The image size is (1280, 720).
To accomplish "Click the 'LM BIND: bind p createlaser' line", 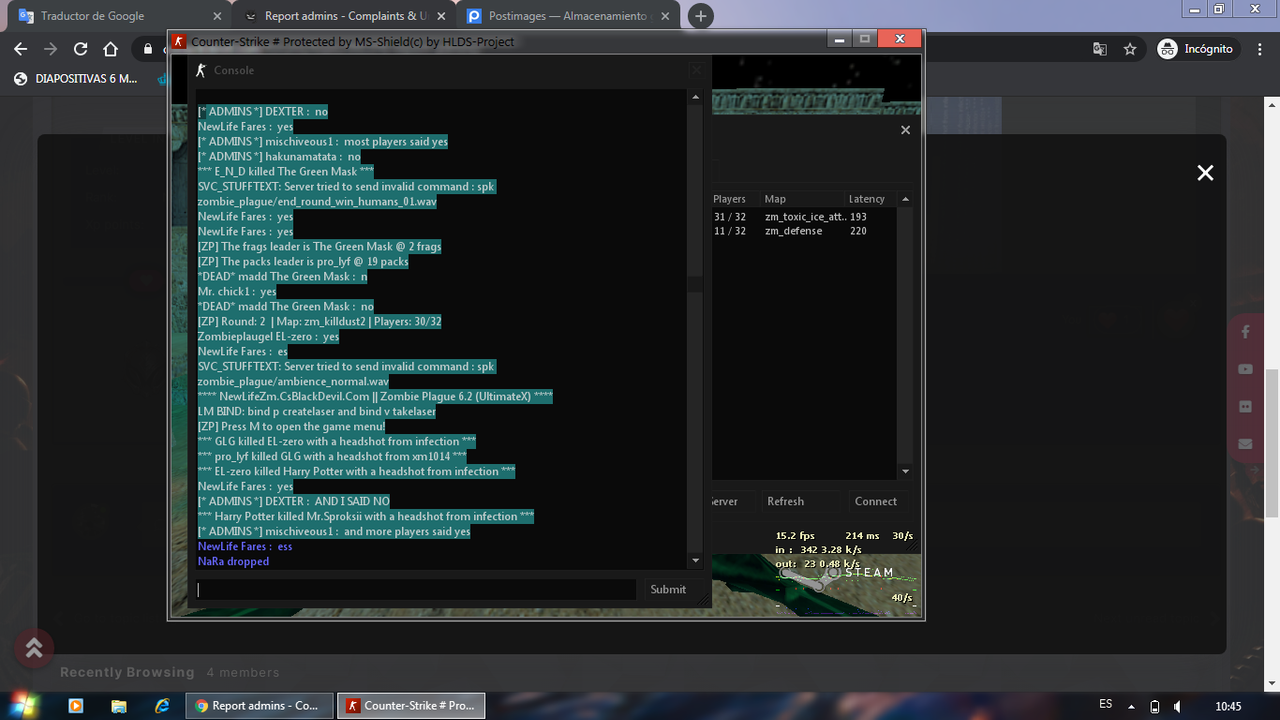I will point(317,411).
